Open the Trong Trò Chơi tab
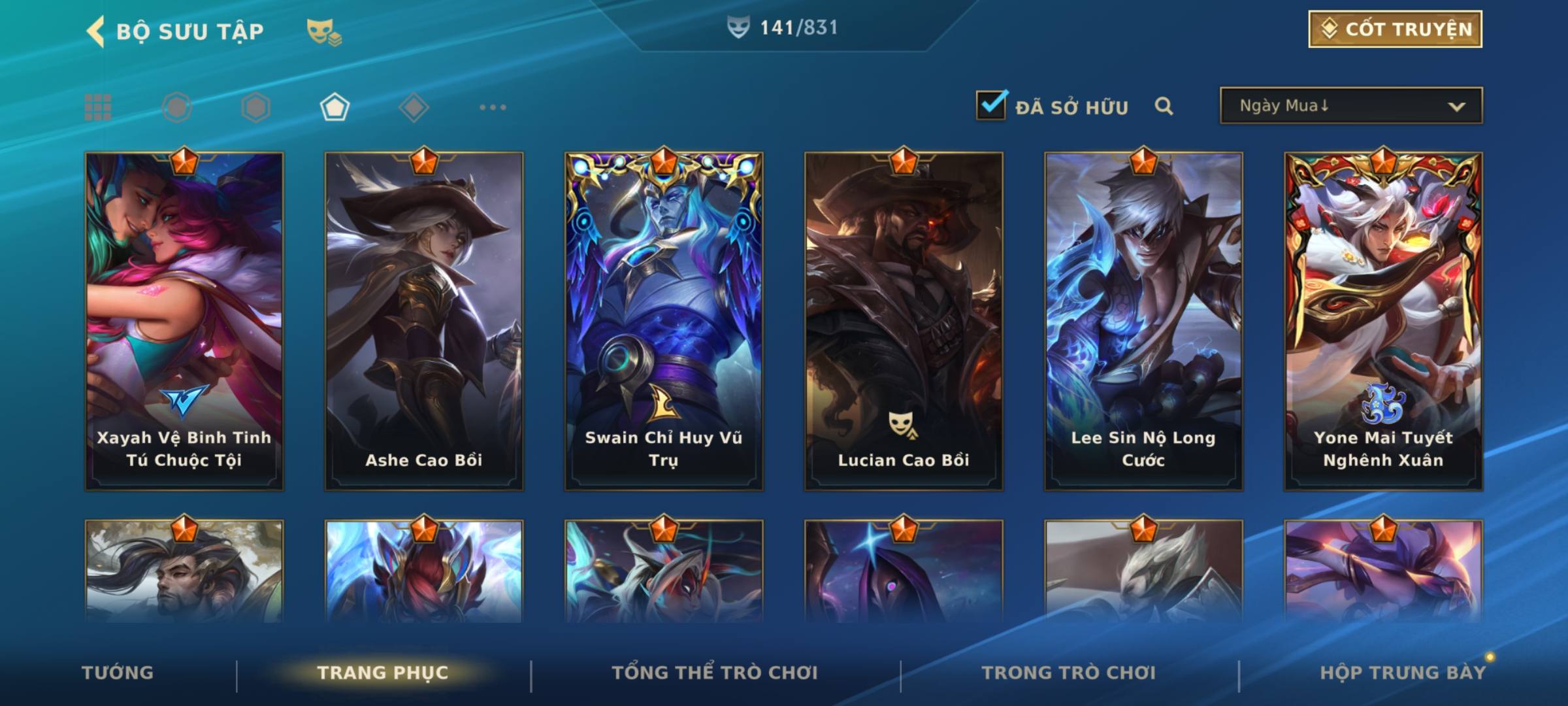The height and width of the screenshot is (706, 1568). (1069, 673)
